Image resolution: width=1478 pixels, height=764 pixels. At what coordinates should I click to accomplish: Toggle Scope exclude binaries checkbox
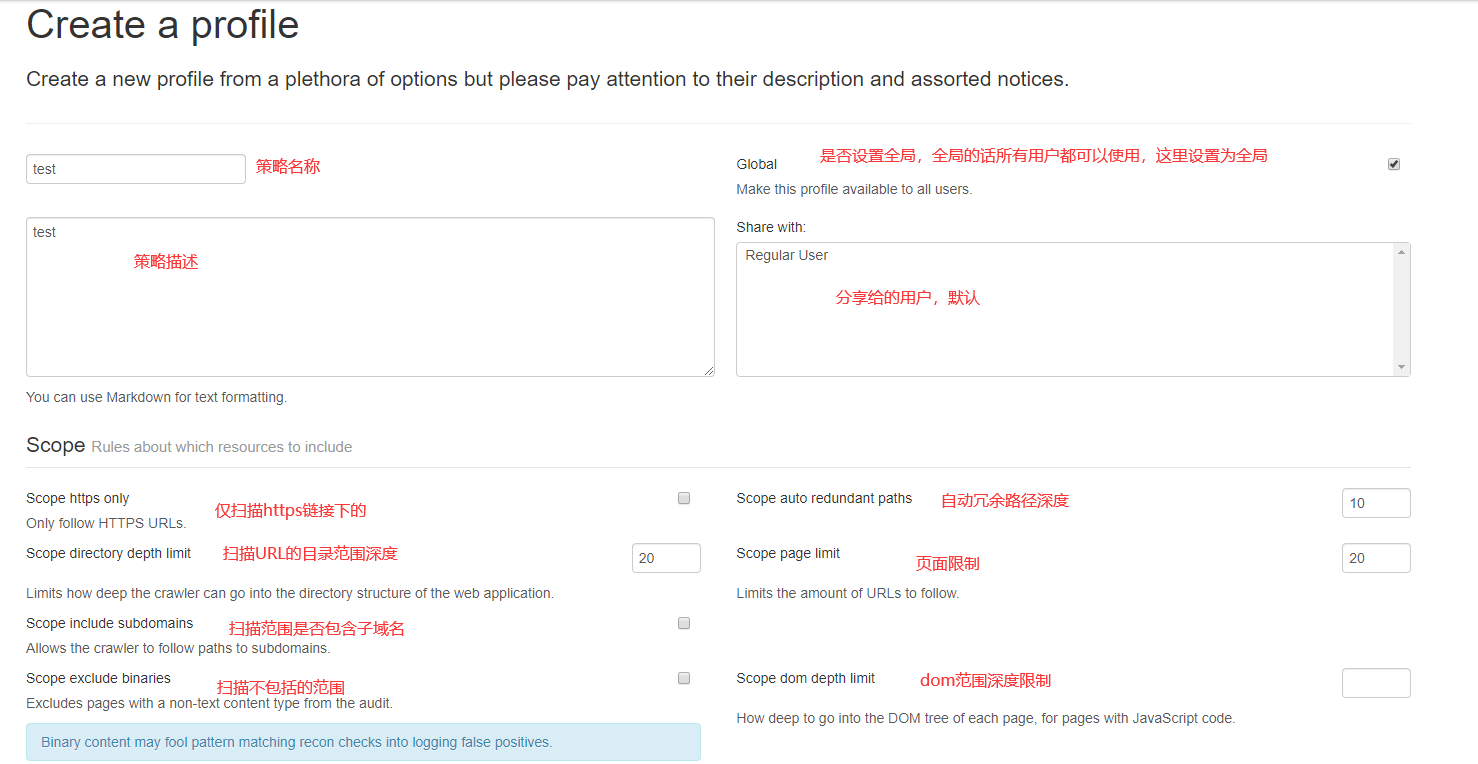click(684, 678)
